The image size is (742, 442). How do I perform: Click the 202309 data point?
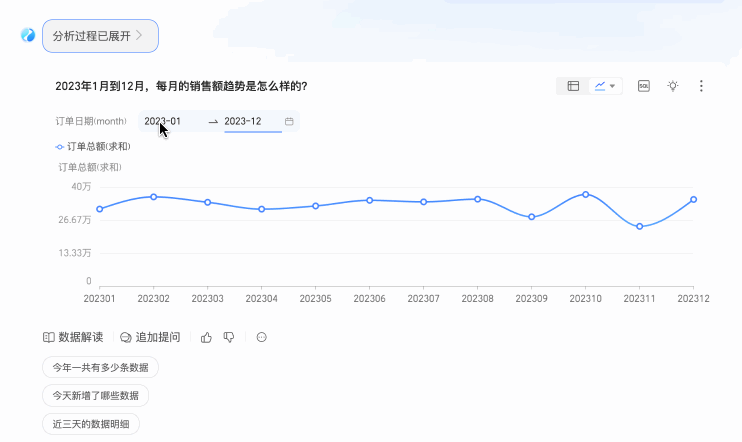pyautogui.click(x=531, y=217)
